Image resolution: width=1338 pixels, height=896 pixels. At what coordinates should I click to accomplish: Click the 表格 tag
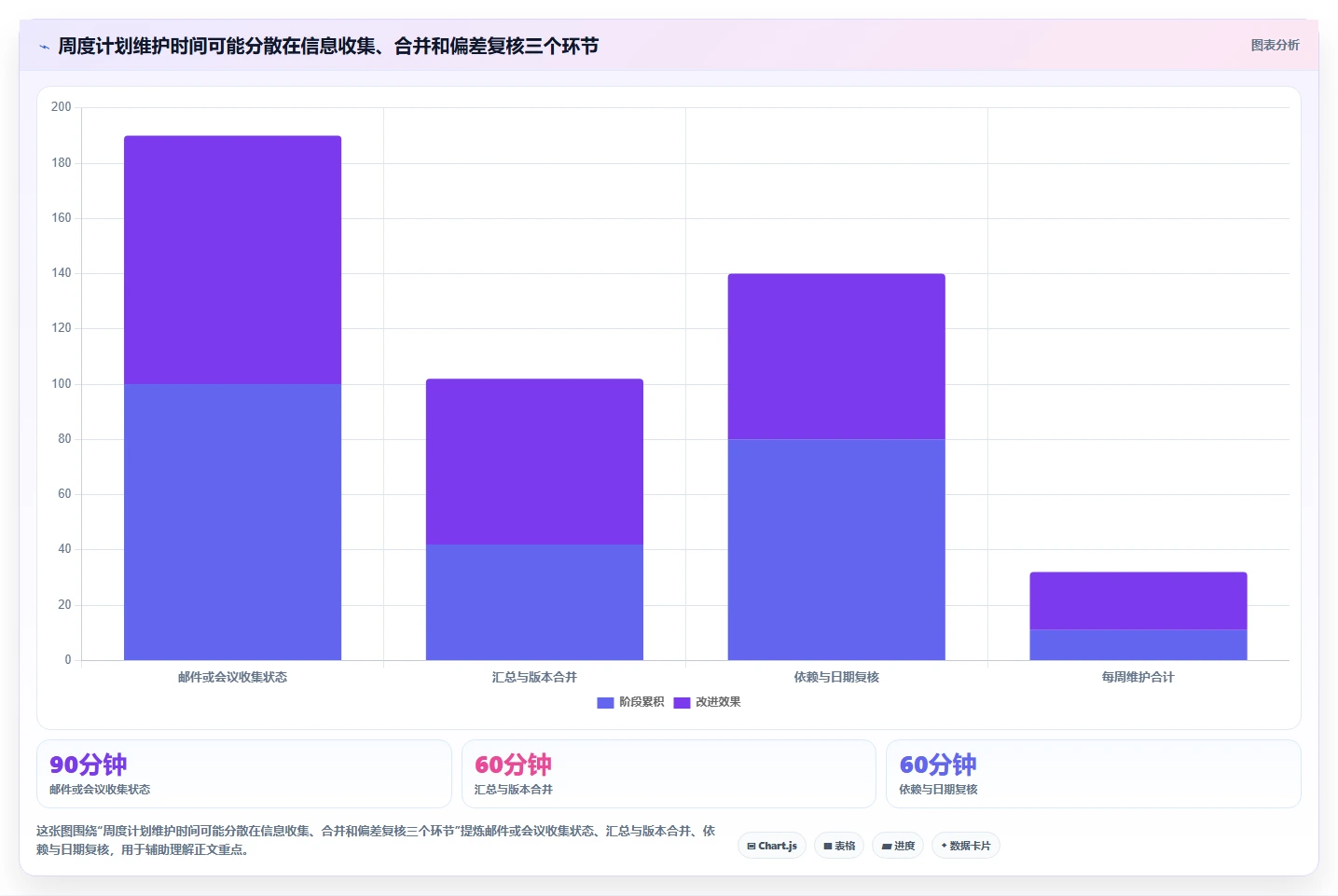839,846
